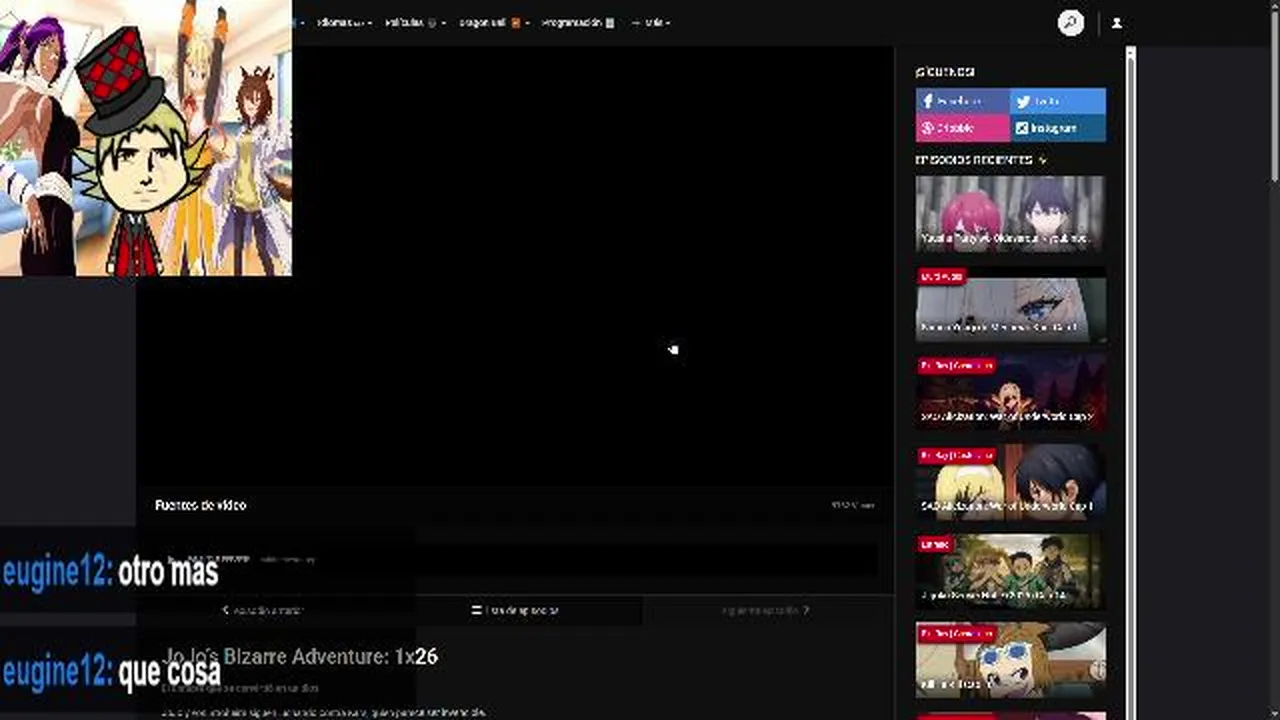Open fourth recent episode thumbnail with blonde and dark-haired characters
Viewport: 1280px width, 720px height.
click(1010, 482)
